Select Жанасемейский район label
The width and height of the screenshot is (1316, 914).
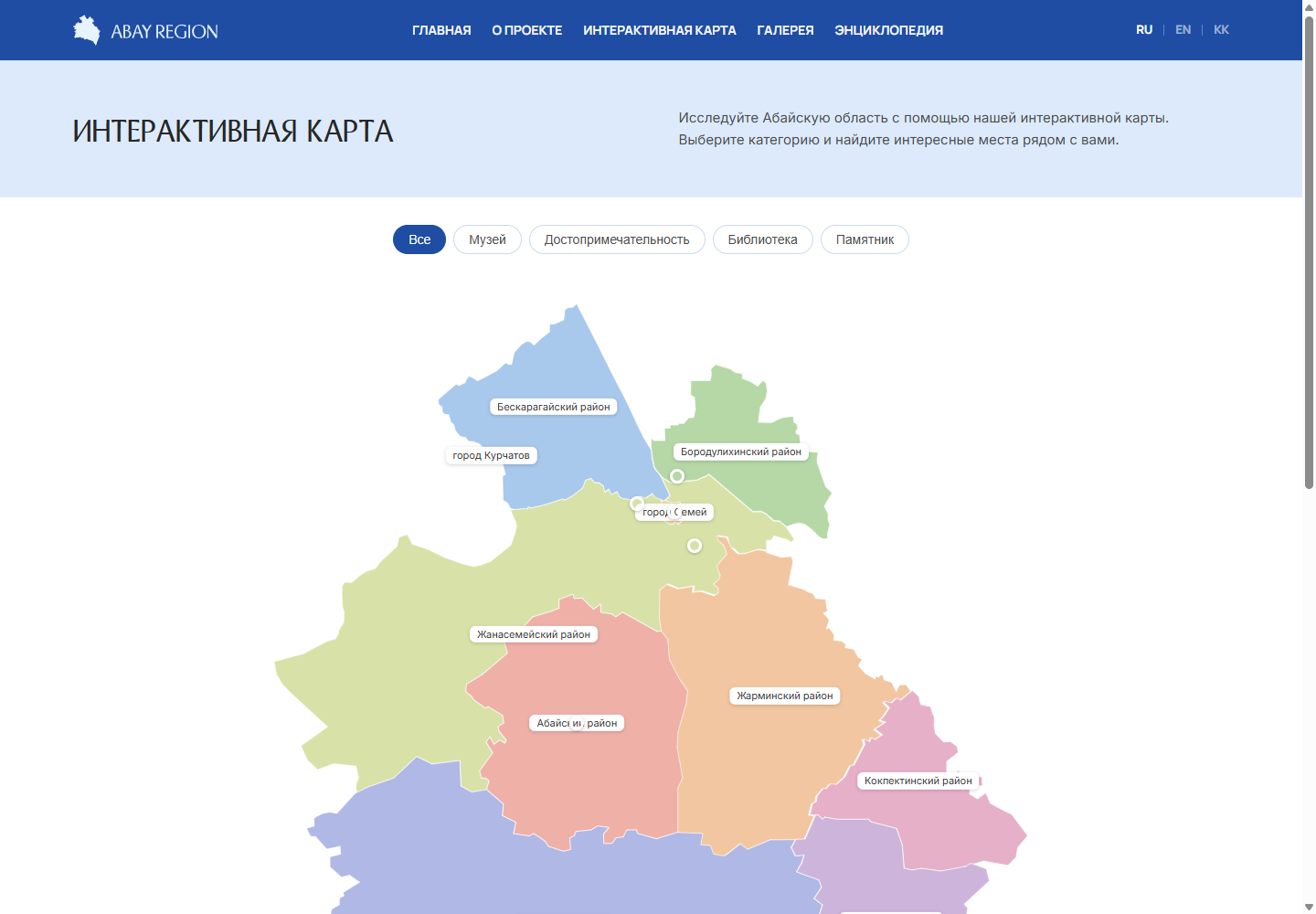(534, 634)
